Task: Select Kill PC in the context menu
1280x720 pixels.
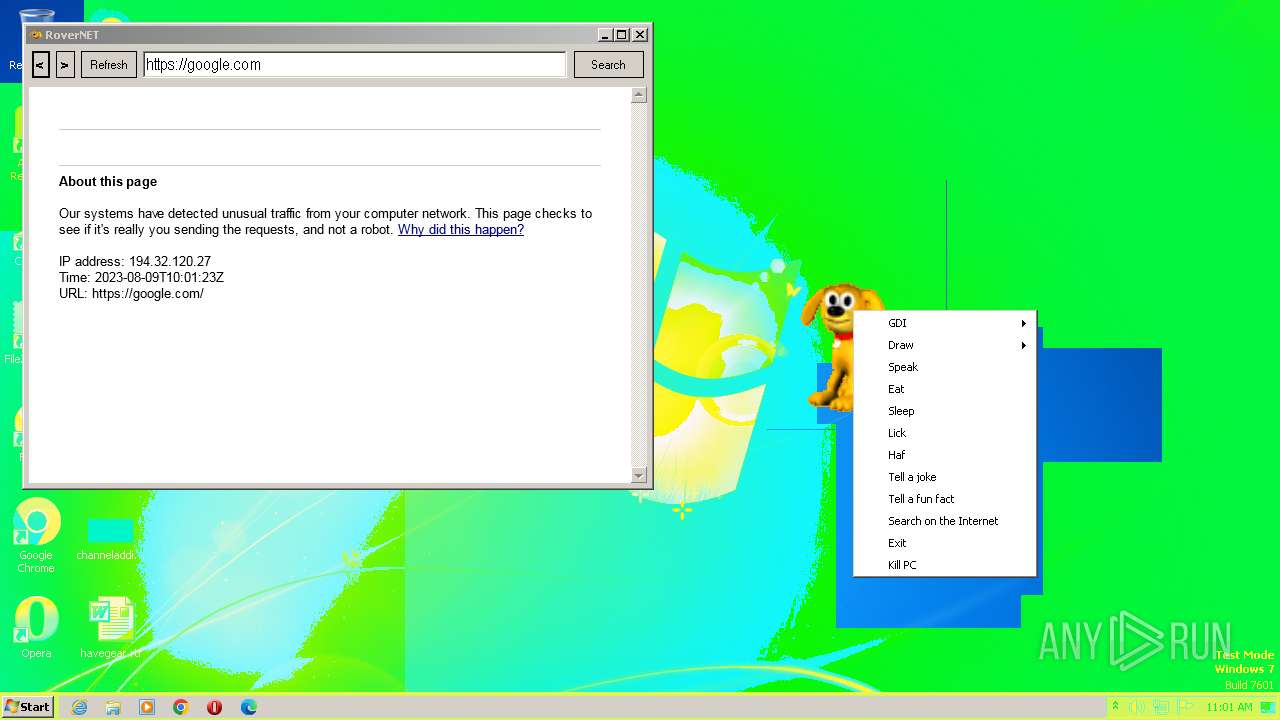Action: pyautogui.click(x=945, y=565)
